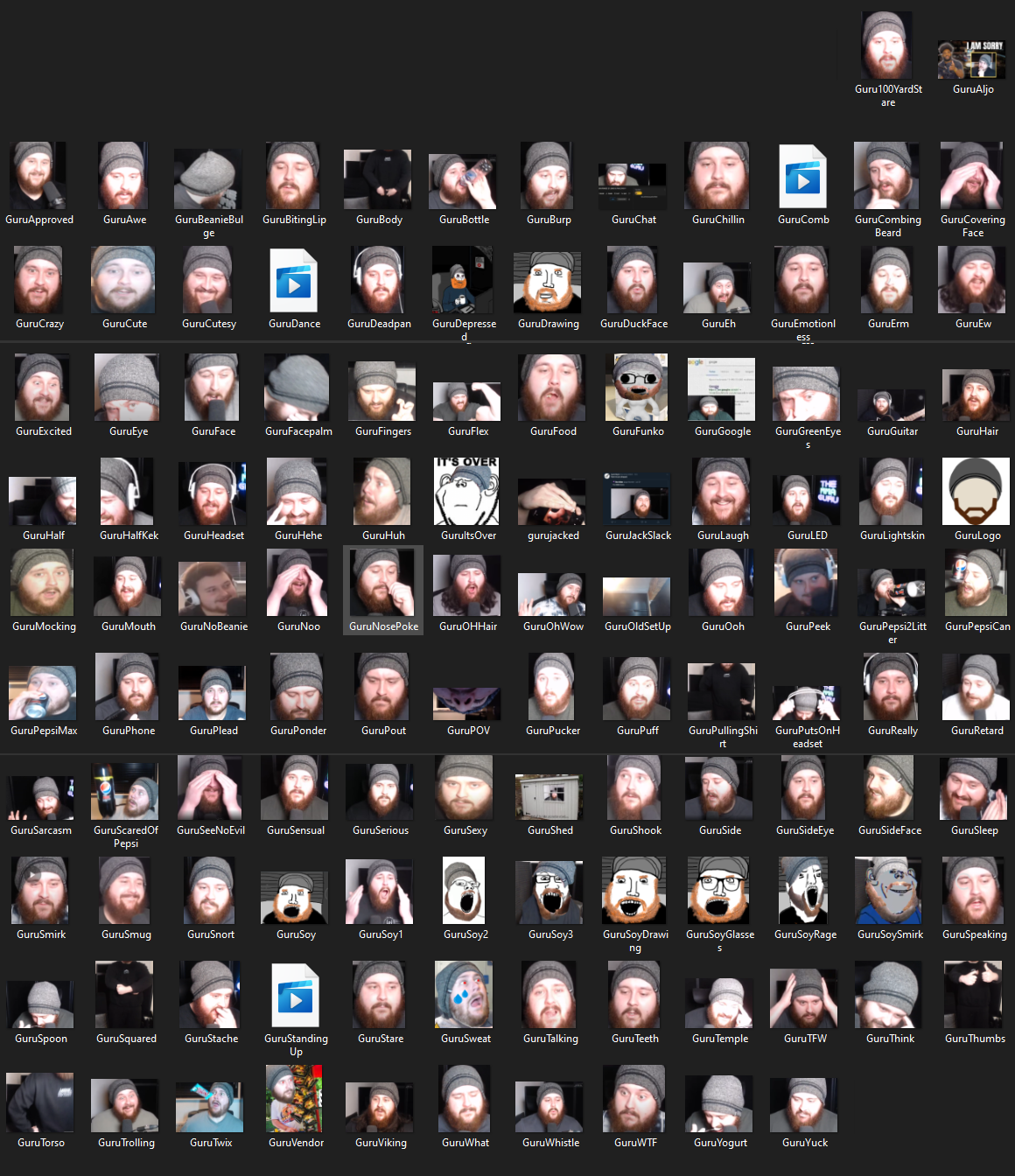Click the GuruSquared thumbnail

[x=124, y=995]
